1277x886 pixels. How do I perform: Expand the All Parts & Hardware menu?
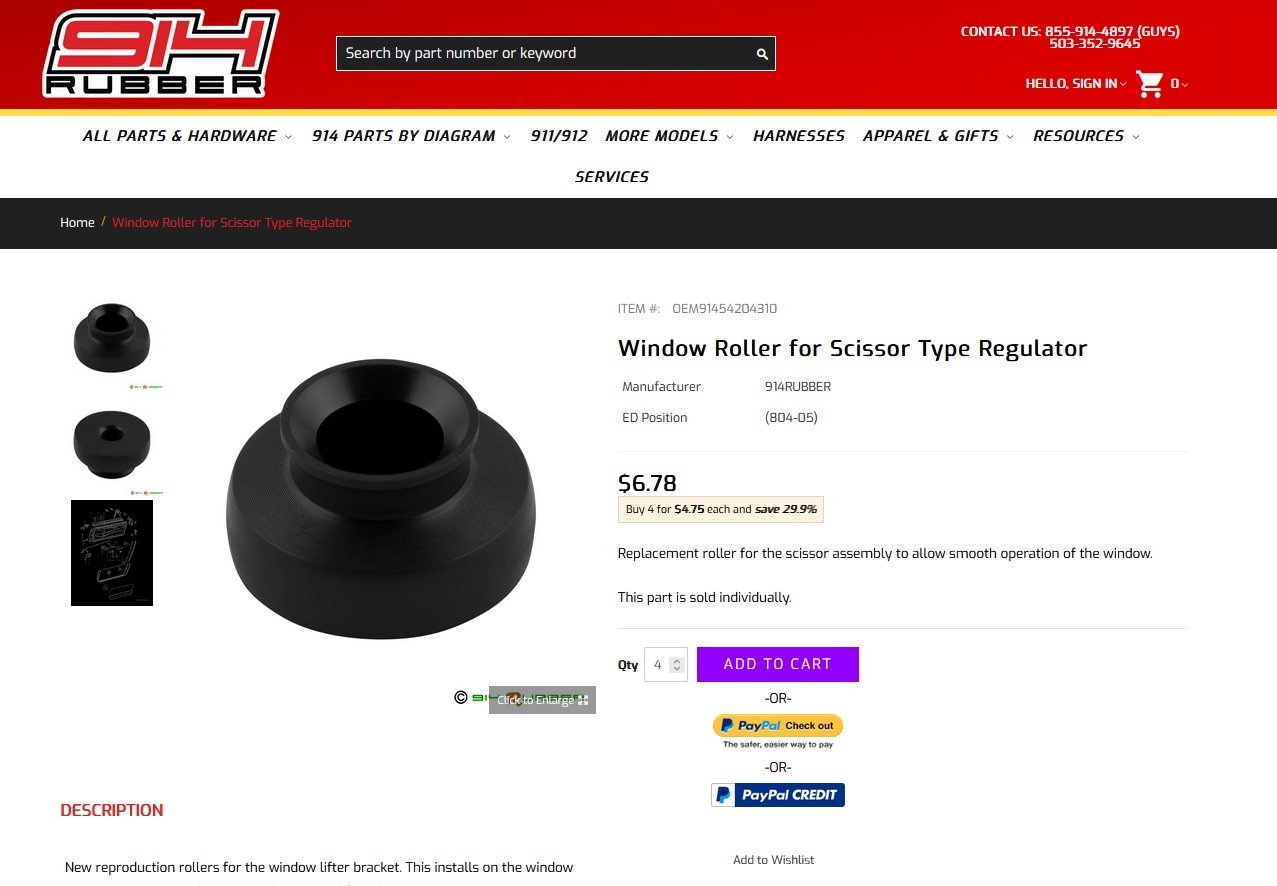(x=187, y=136)
